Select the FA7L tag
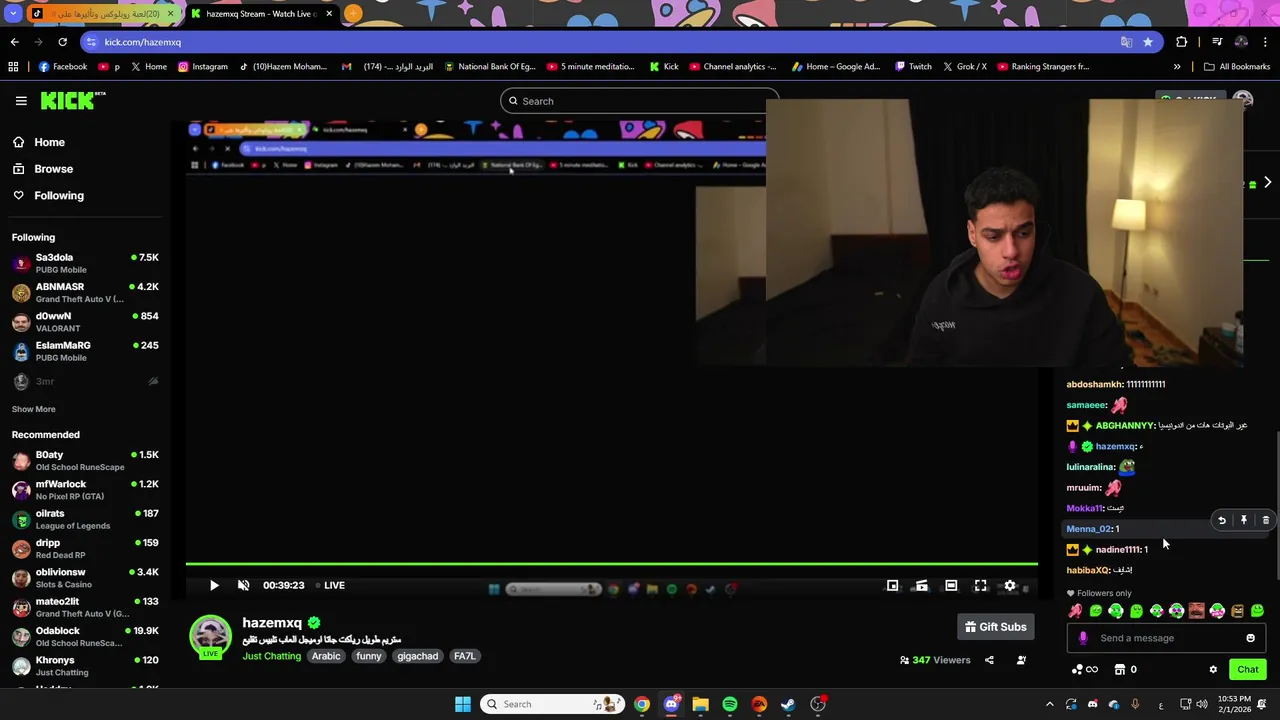This screenshot has width=1280, height=720. coord(464,656)
